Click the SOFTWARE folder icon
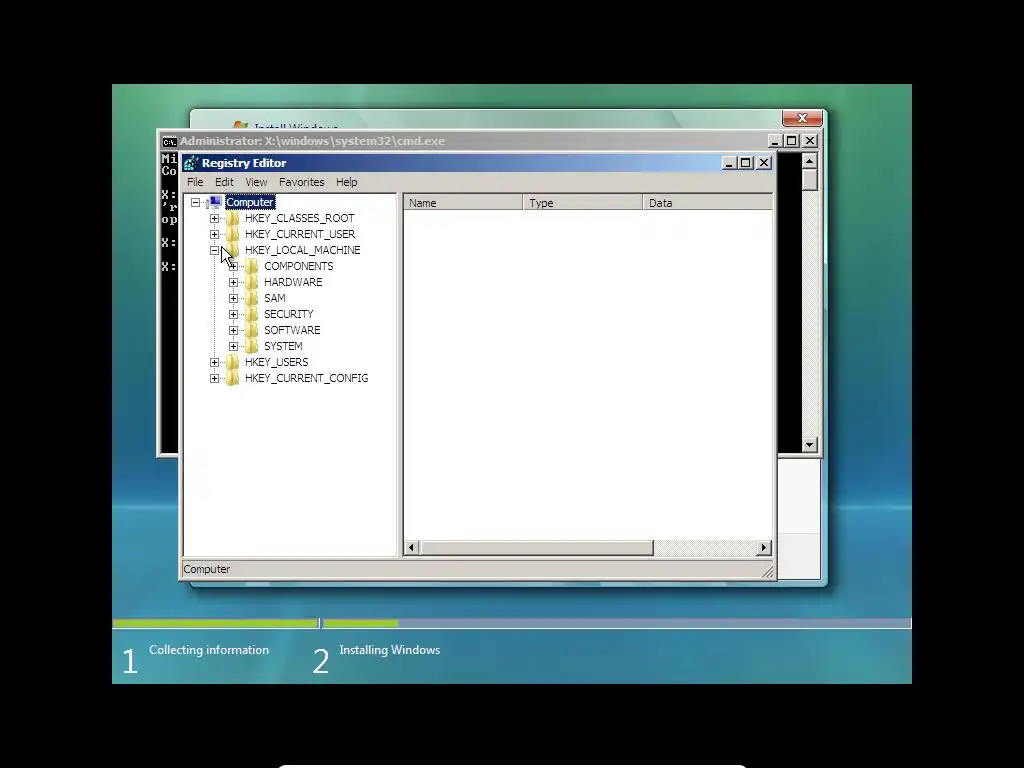 pos(252,330)
